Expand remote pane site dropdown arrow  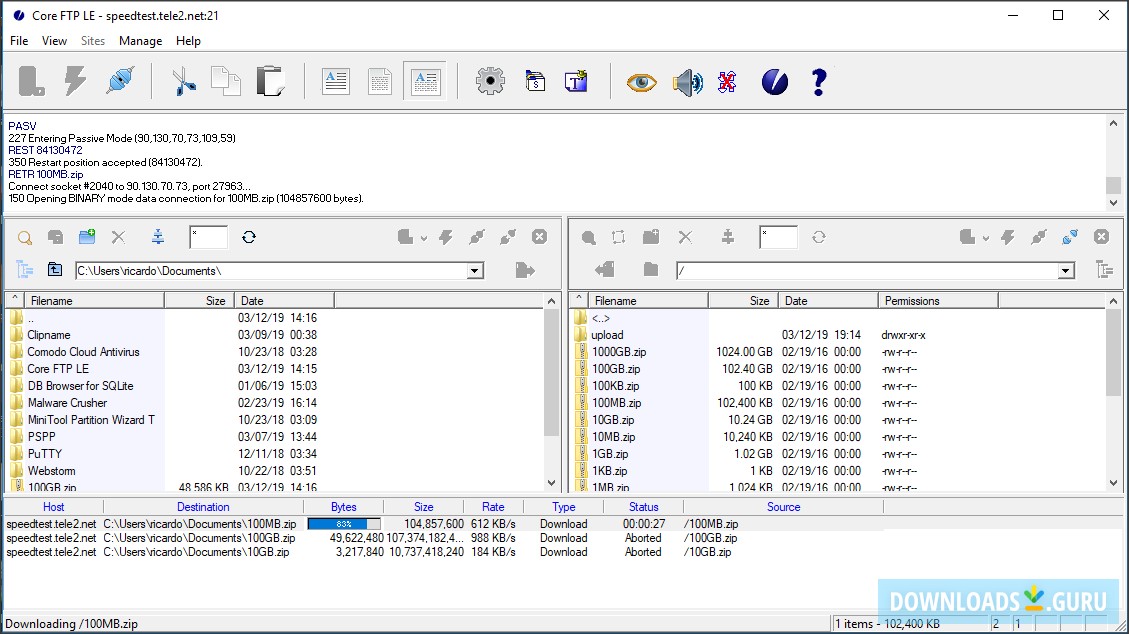(x=985, y=238)
